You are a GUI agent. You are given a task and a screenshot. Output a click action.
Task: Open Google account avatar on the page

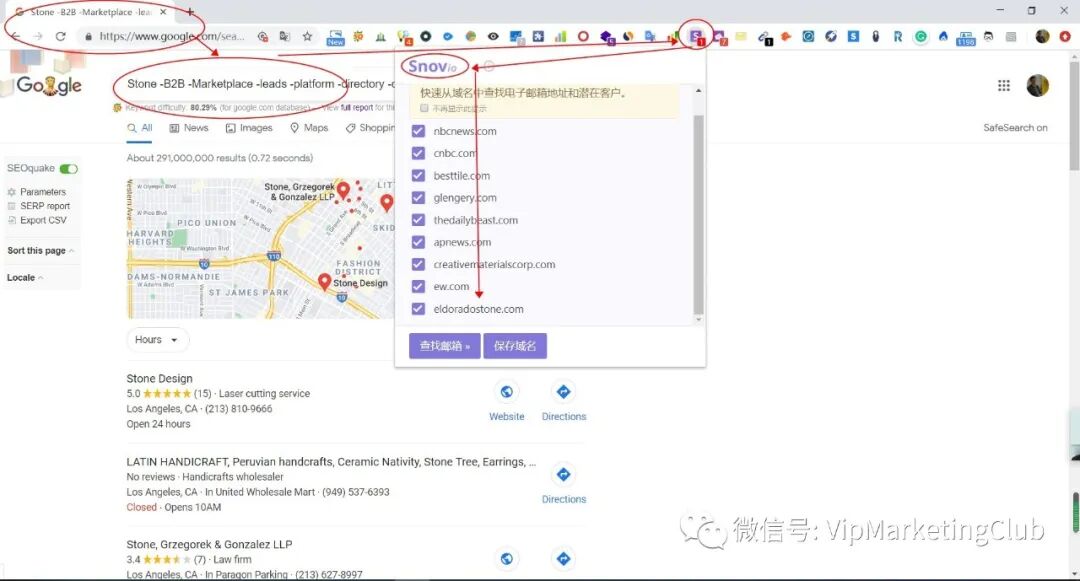[x=1037, y=85]
